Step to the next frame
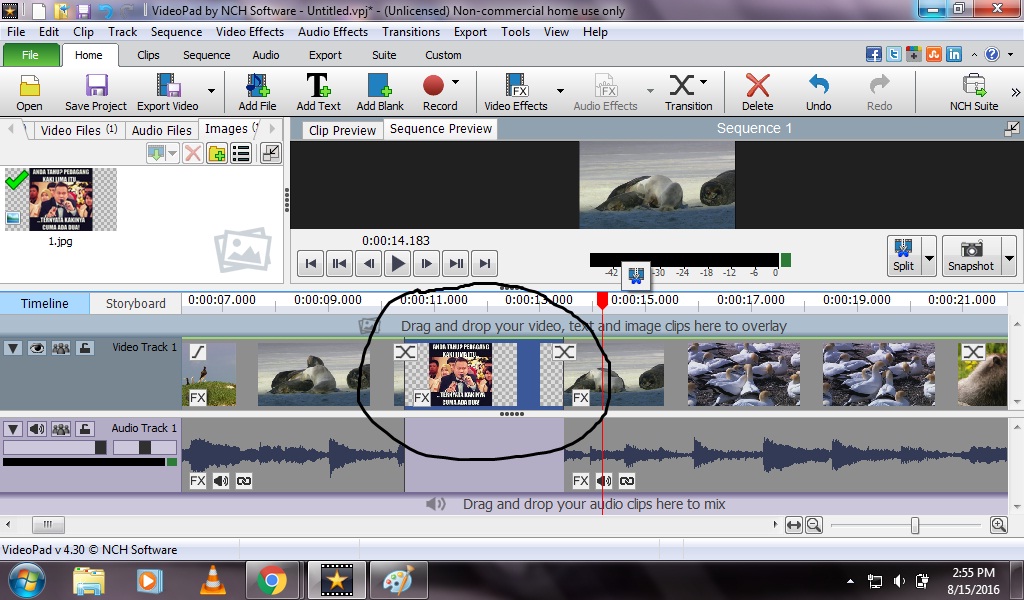The height and width of the screenshot is (600, 1024). tap(426, 264)
